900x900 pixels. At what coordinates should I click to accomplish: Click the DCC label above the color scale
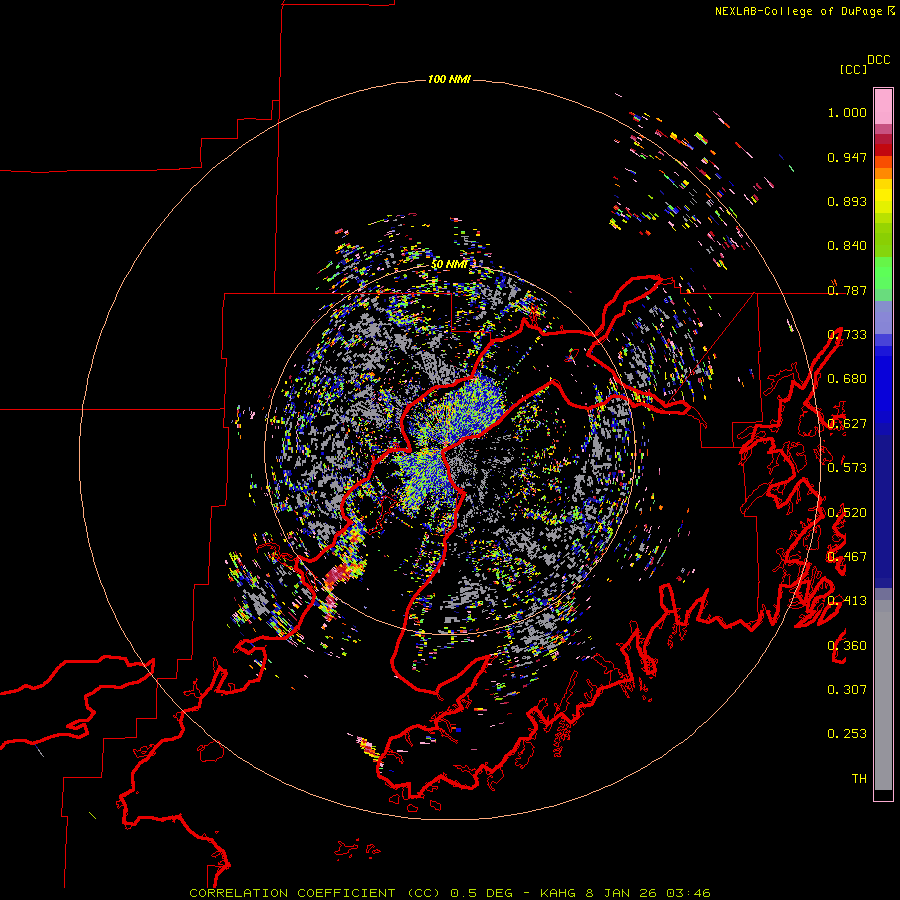coord(879,60)
